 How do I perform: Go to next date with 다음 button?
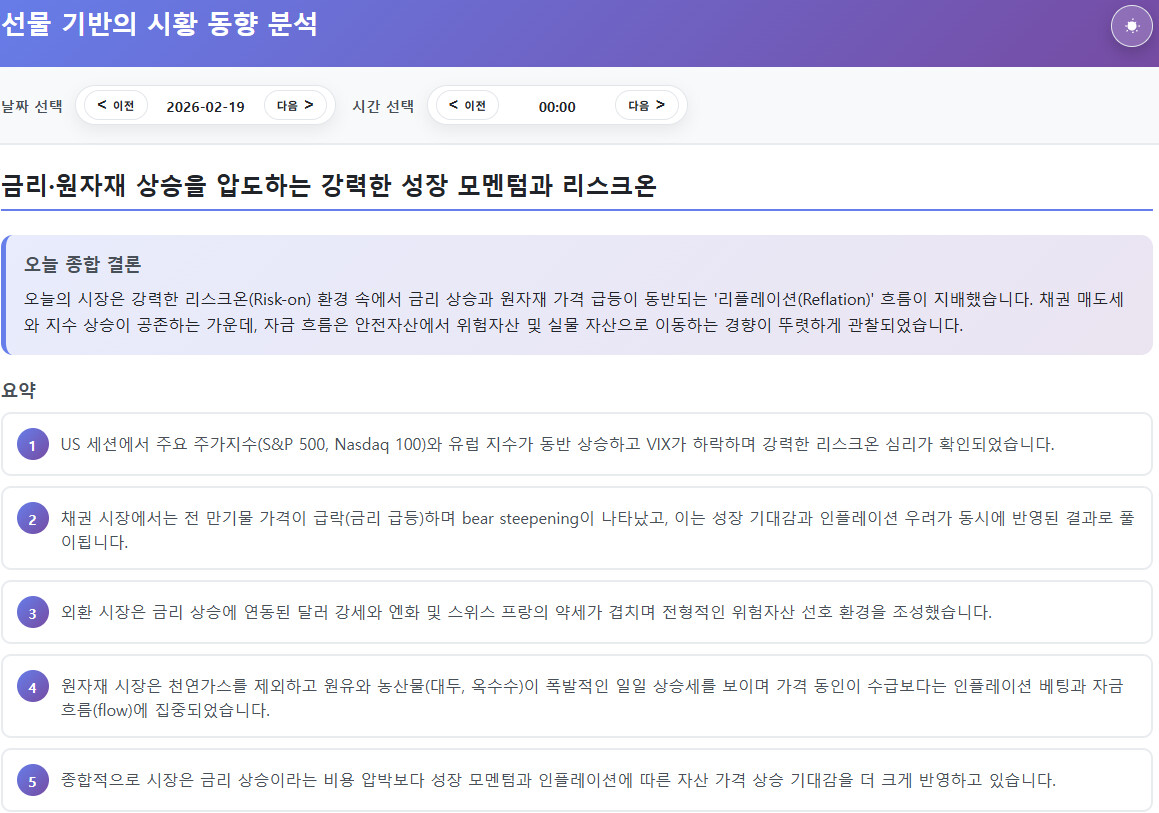tap(295, 105)
